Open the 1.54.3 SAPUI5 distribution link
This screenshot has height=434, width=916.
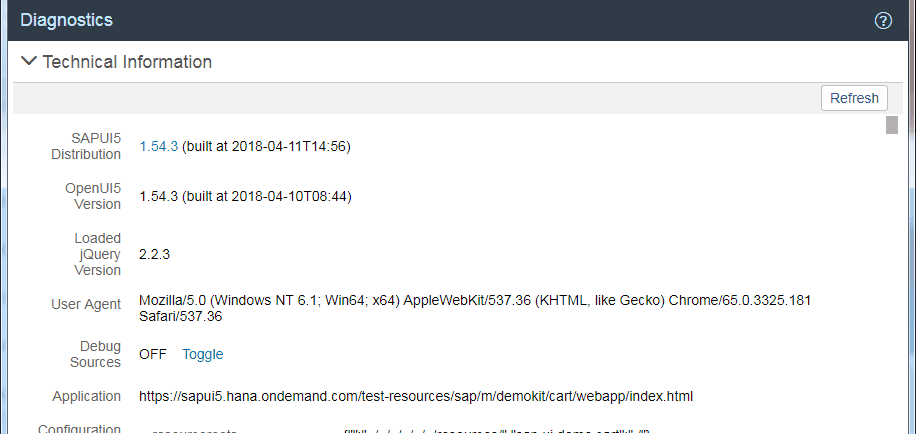tap(158, 146)
